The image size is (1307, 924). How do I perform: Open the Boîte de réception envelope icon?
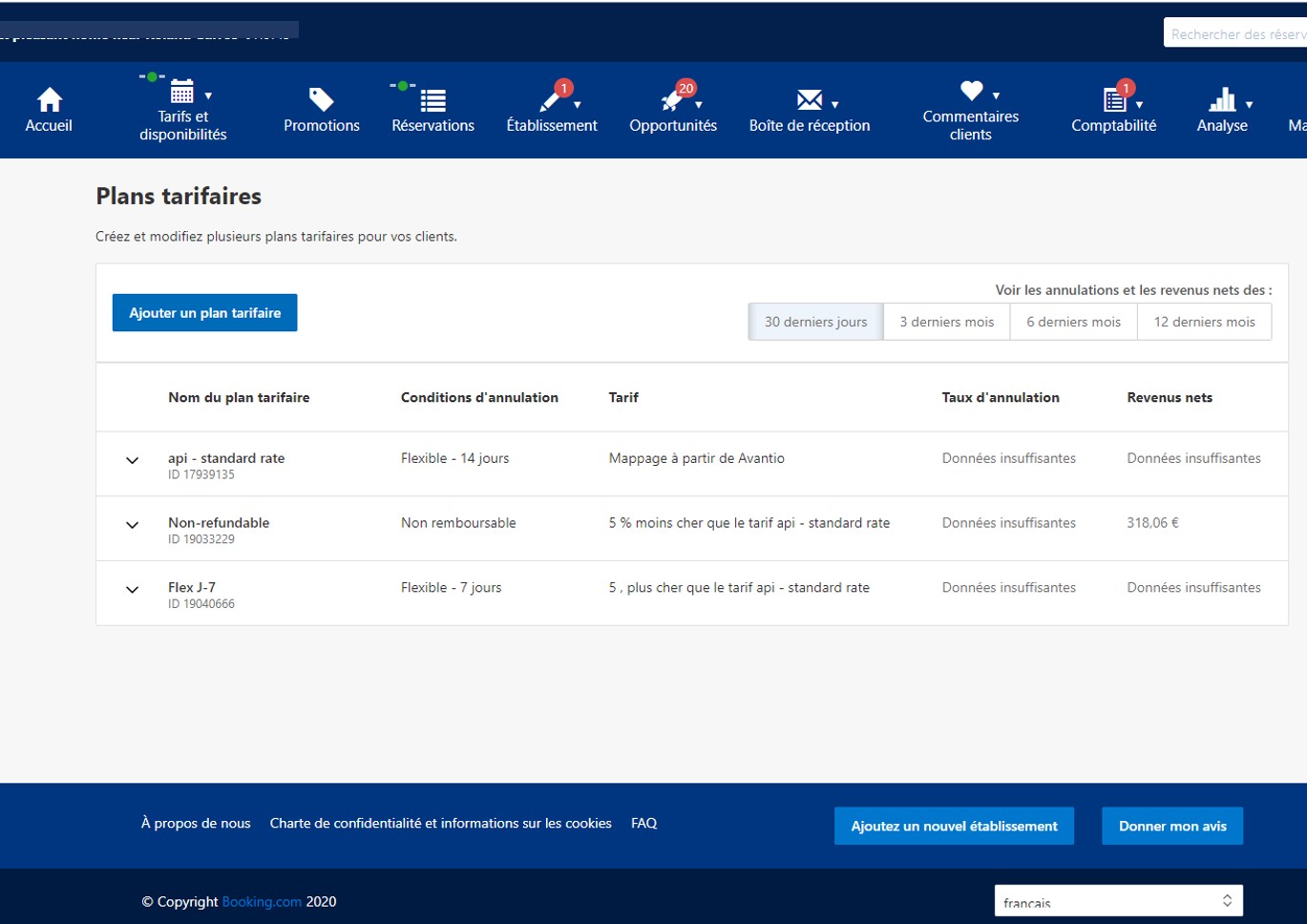[x=809, y=98]
